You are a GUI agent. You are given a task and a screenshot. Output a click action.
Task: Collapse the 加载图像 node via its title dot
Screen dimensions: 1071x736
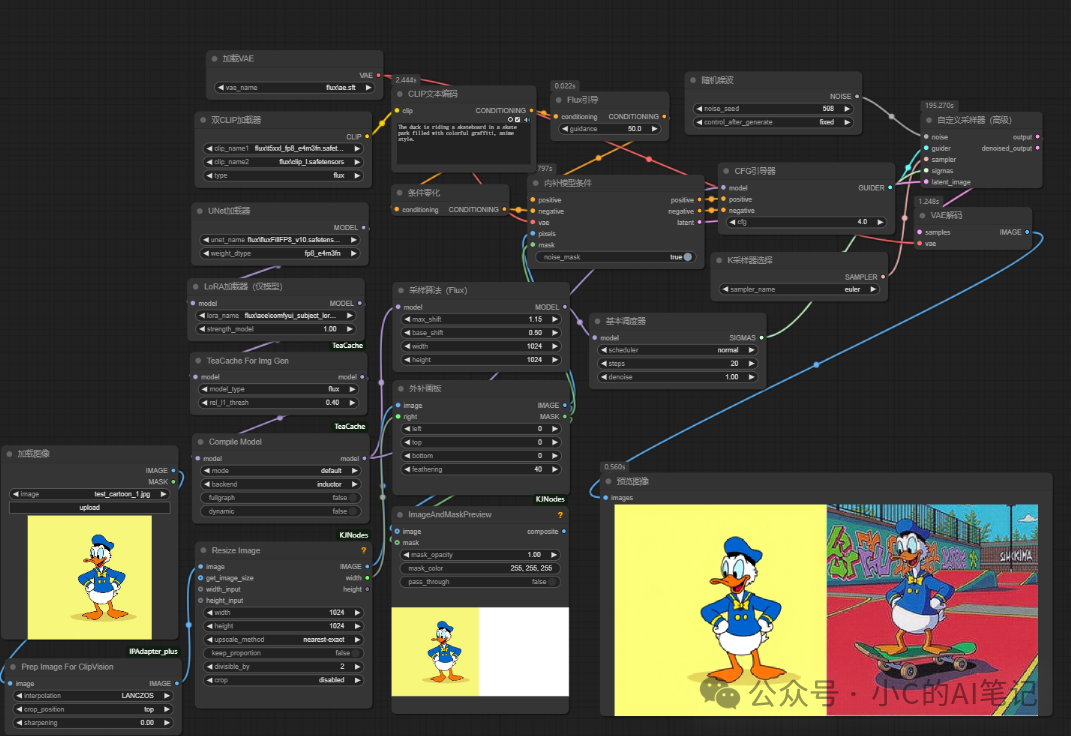pyautogui.click(x=10, y=453)
